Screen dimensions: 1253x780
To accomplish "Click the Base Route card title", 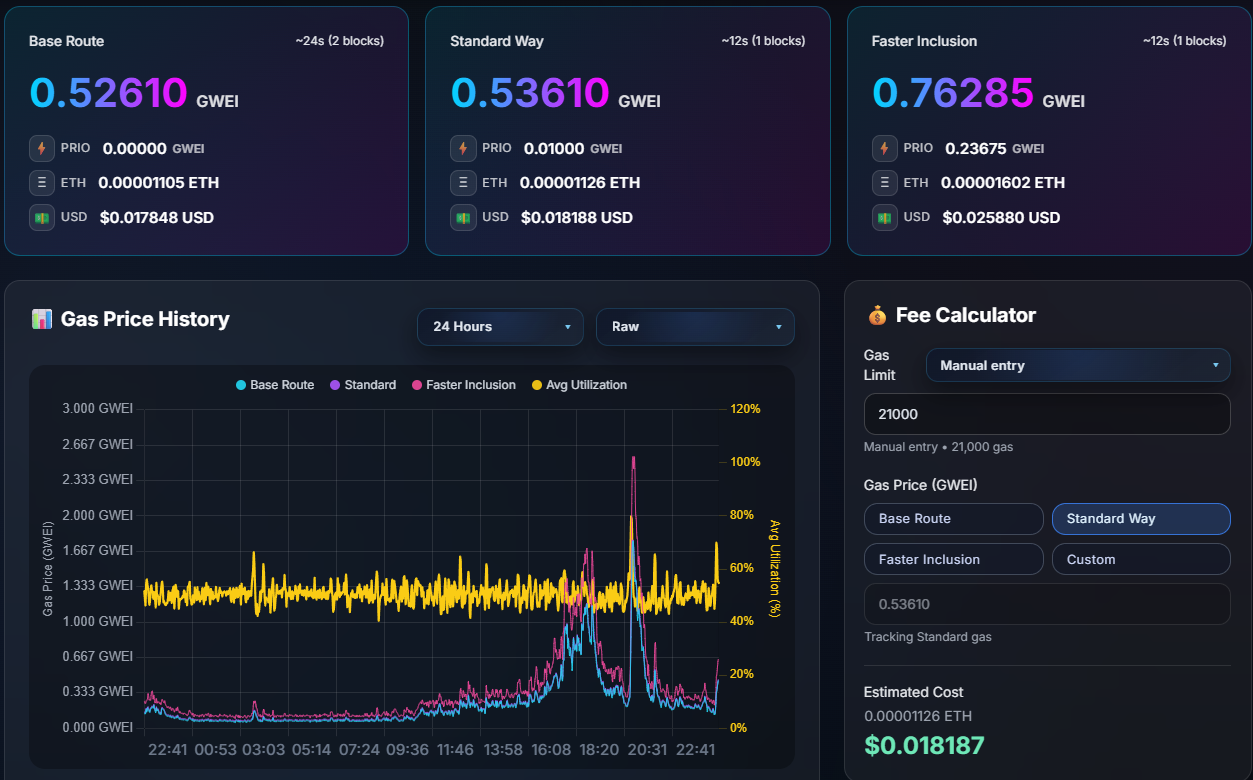I will 66,41.
